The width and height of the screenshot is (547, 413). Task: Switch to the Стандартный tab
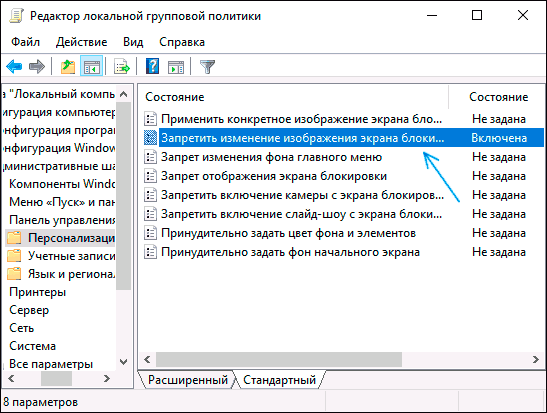point(279,380)
